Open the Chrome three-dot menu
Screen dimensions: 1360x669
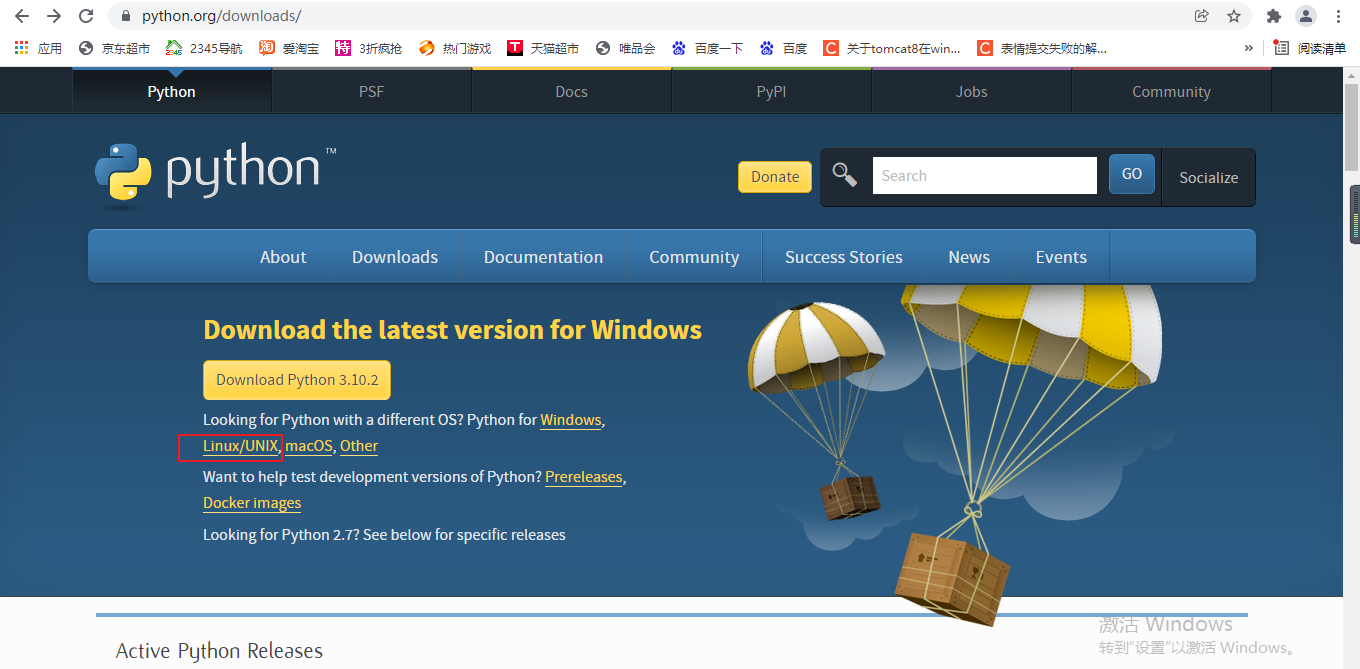pos(1338,16)
